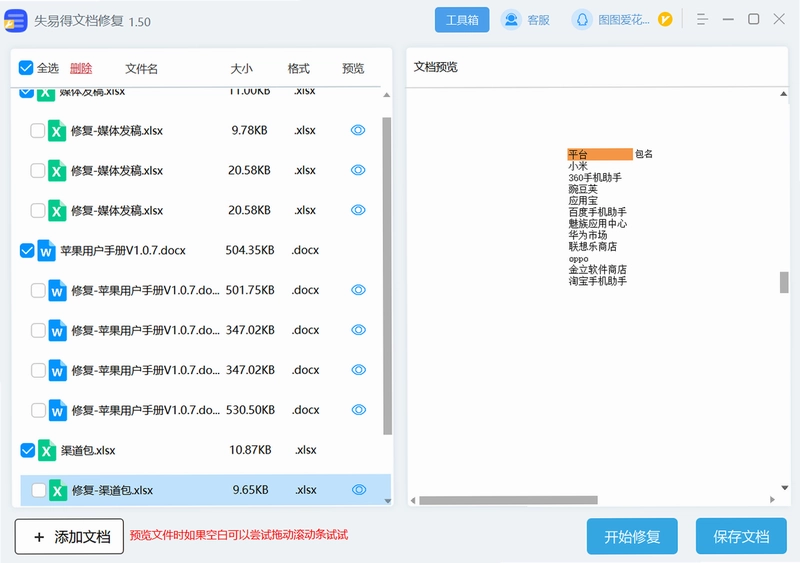
Task: Uncheck the 苹果用户手册V1.0.7.docx checkbox
Action: 27,251
